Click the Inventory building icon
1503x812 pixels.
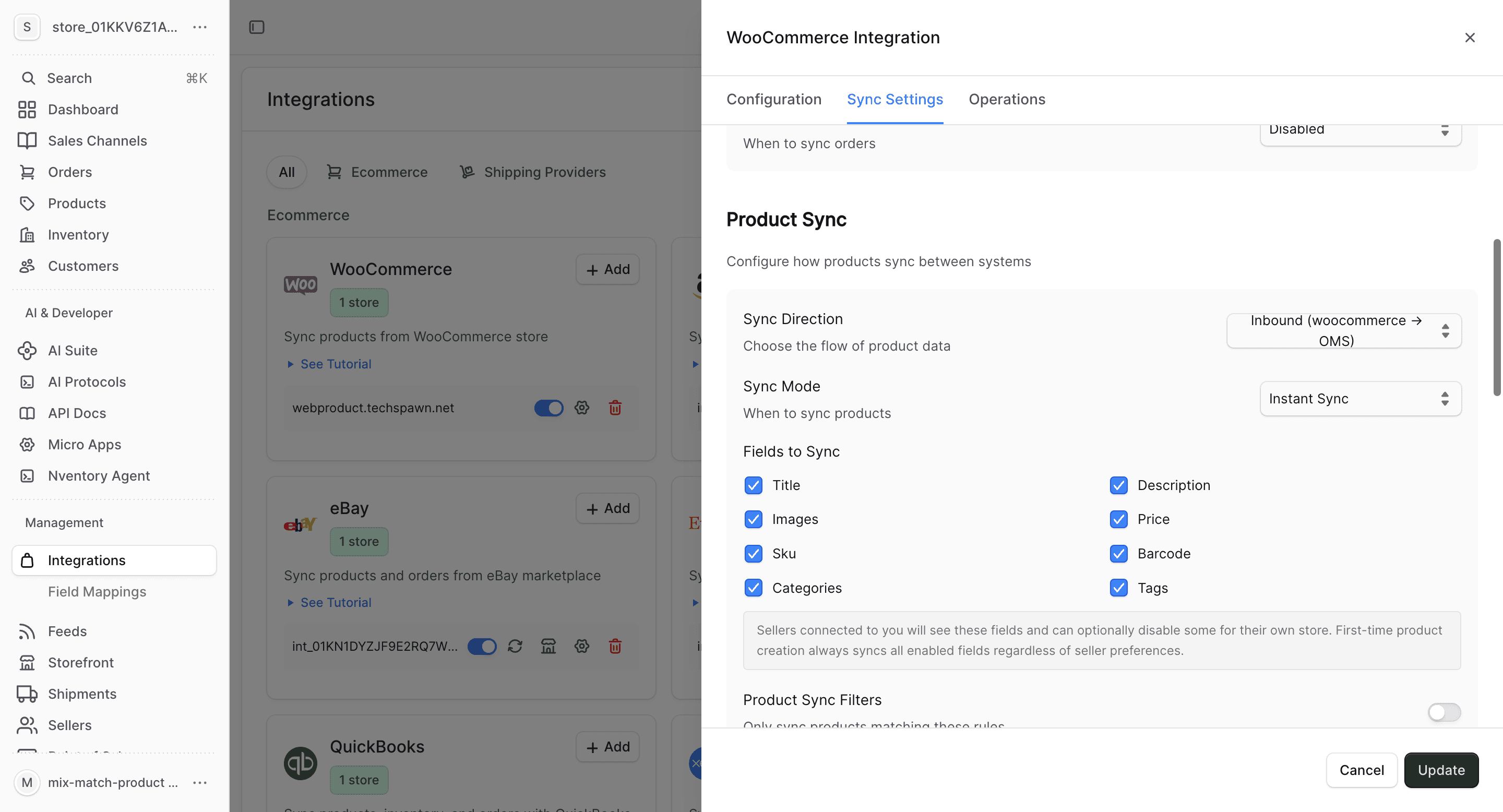[x=27, y=234]
